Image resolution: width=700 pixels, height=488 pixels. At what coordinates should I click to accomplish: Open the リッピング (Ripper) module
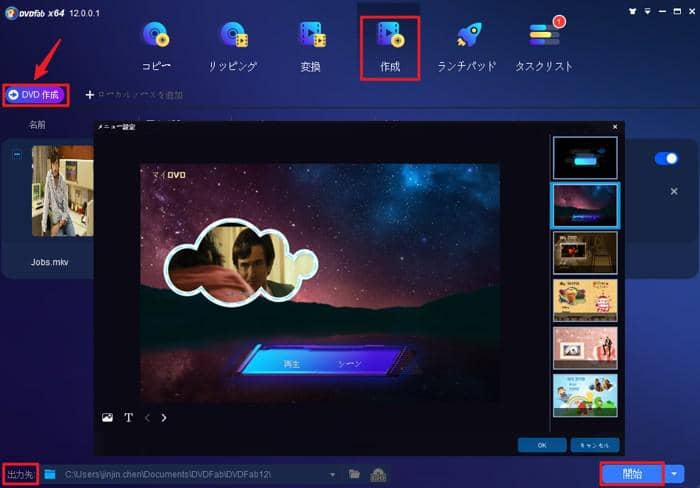click(x=233, y=46)
